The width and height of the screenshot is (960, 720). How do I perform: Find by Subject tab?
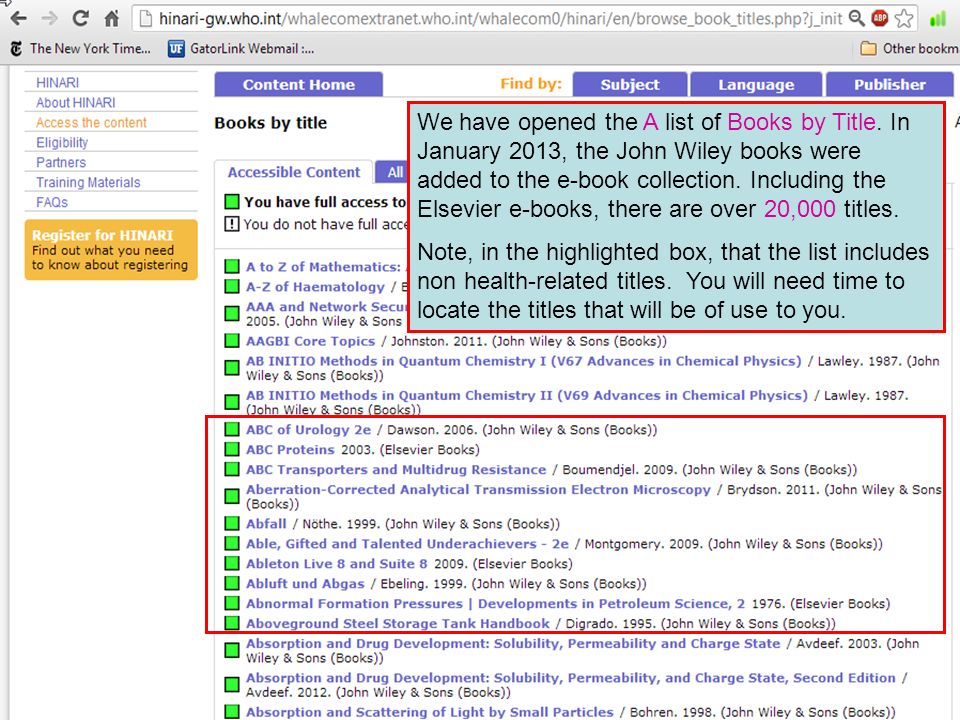629,84
